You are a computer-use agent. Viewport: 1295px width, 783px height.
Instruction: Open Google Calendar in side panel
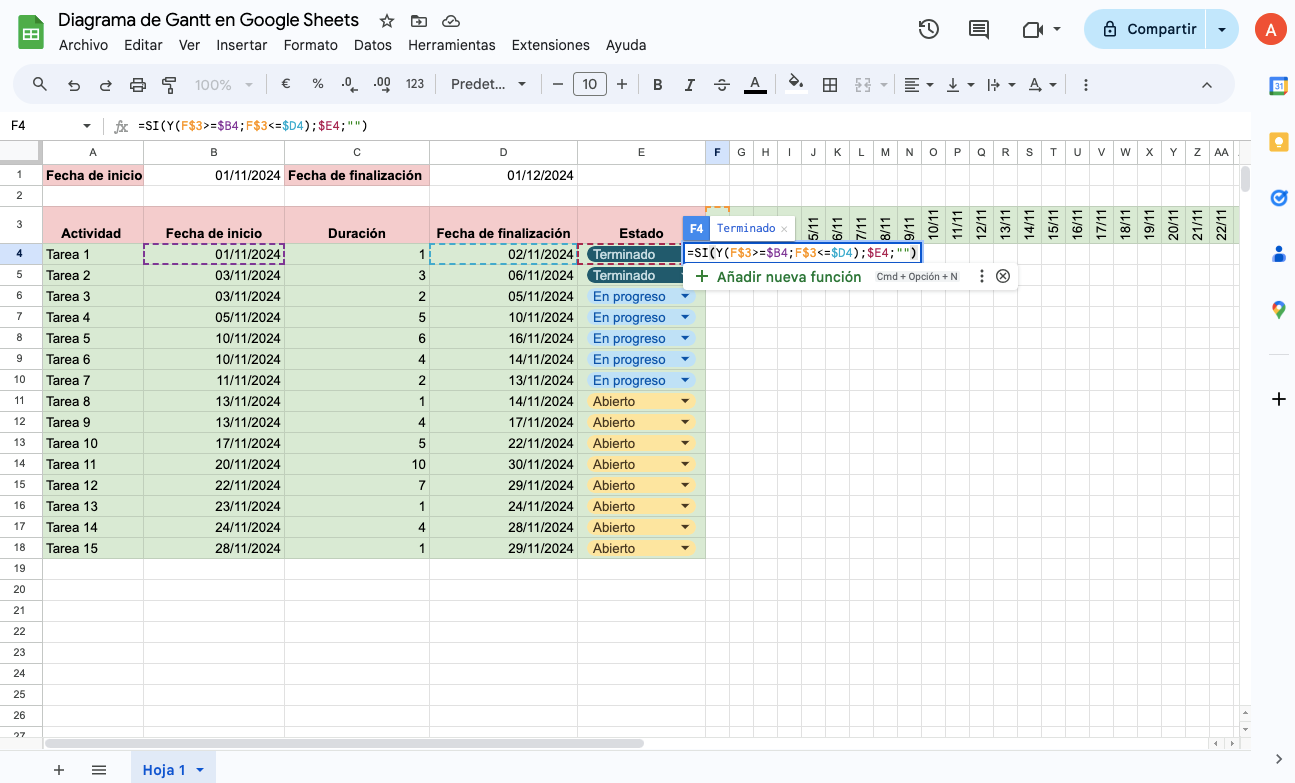click(1278, 87)
